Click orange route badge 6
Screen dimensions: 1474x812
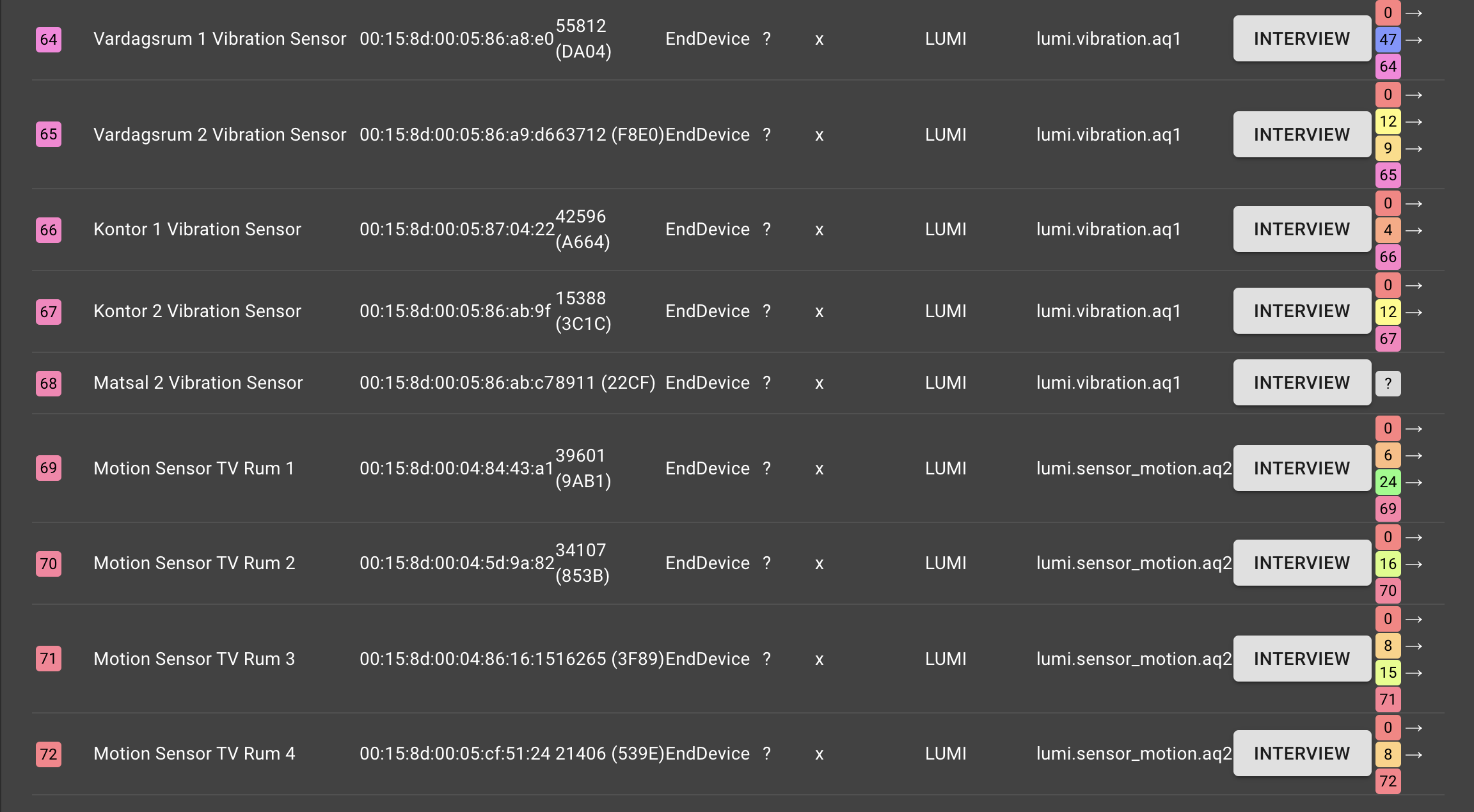tap(1388, 455)
